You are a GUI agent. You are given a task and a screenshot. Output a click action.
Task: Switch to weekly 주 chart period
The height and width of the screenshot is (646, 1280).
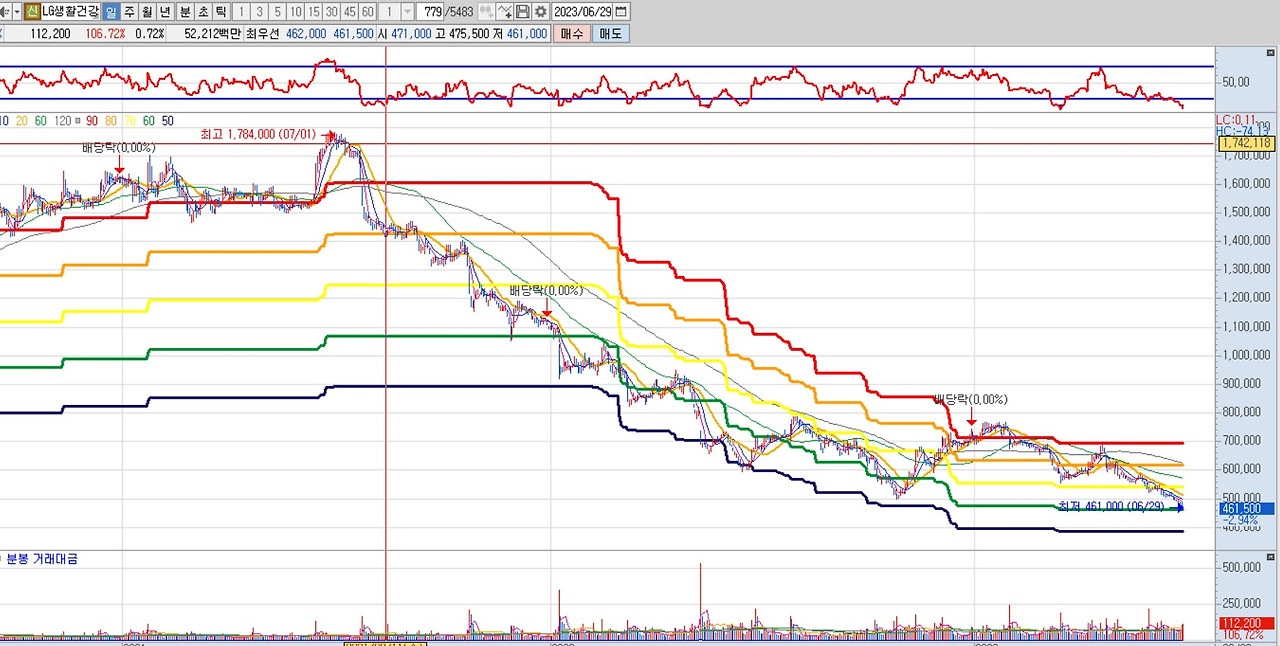point(130,11)
